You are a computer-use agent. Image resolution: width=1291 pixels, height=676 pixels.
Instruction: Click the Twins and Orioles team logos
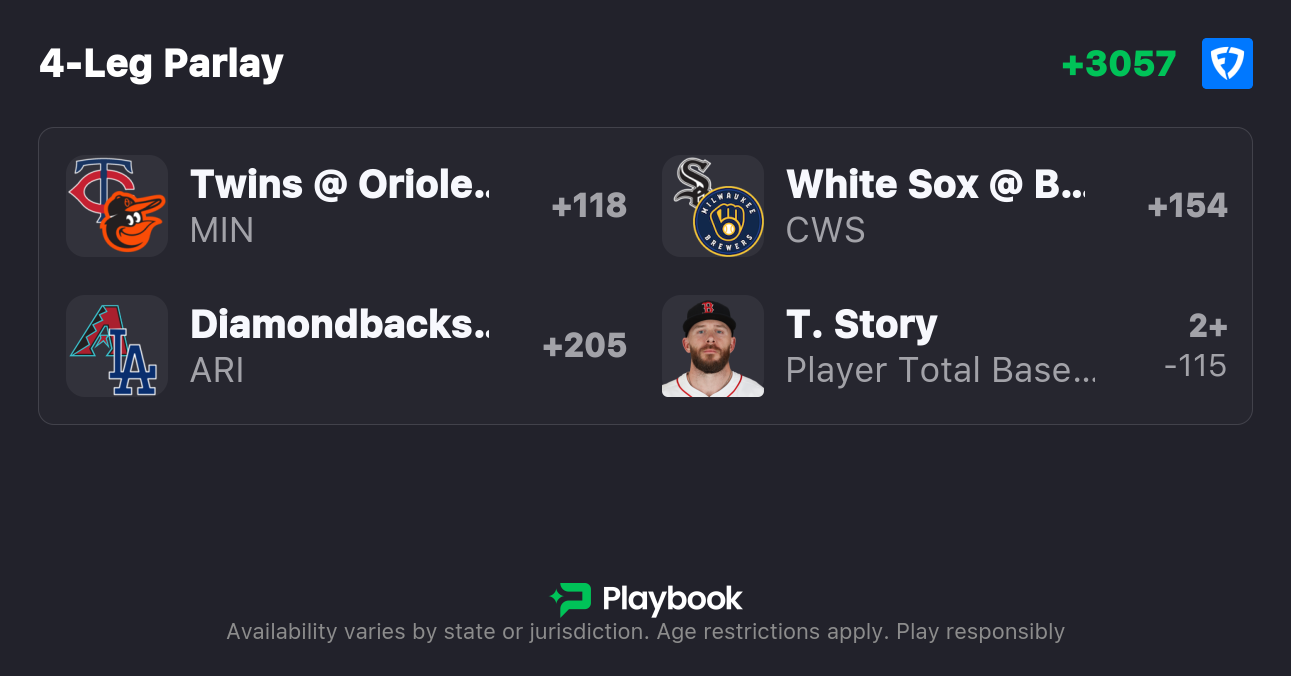[x=117, y=206]
